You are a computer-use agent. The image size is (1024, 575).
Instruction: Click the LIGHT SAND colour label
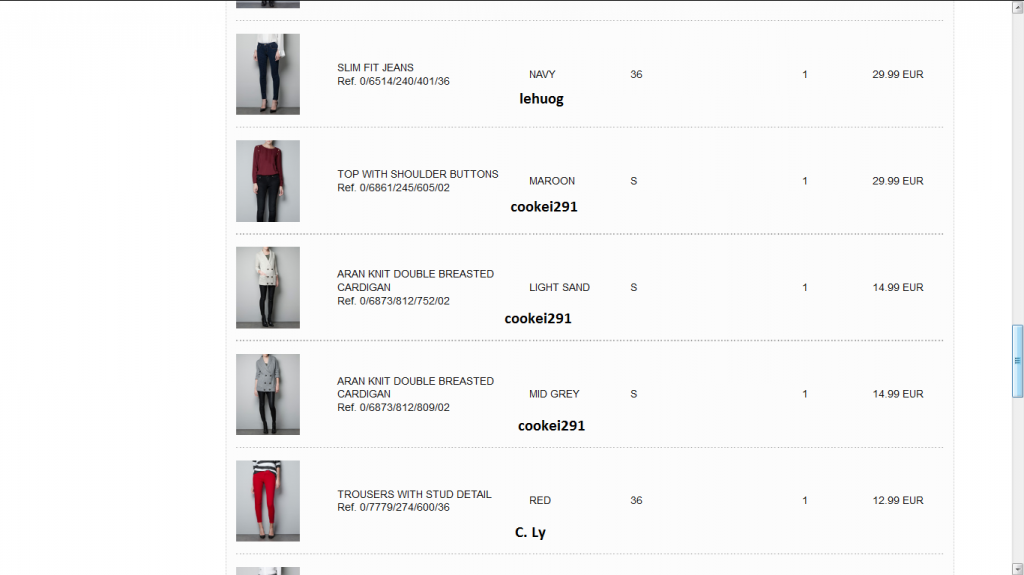tap(560, 288)
